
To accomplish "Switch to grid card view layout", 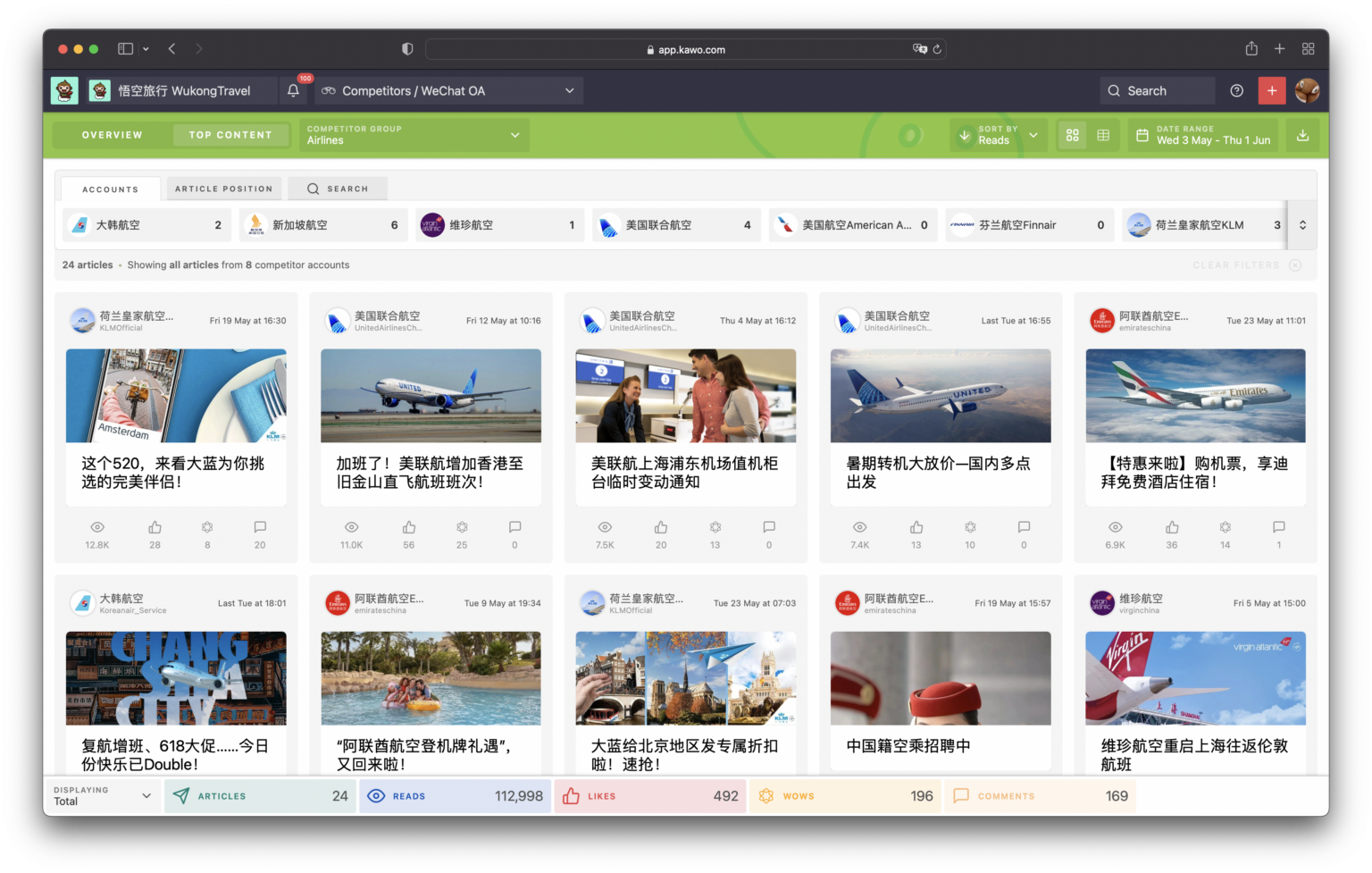I will click(x=1072, y=135).
